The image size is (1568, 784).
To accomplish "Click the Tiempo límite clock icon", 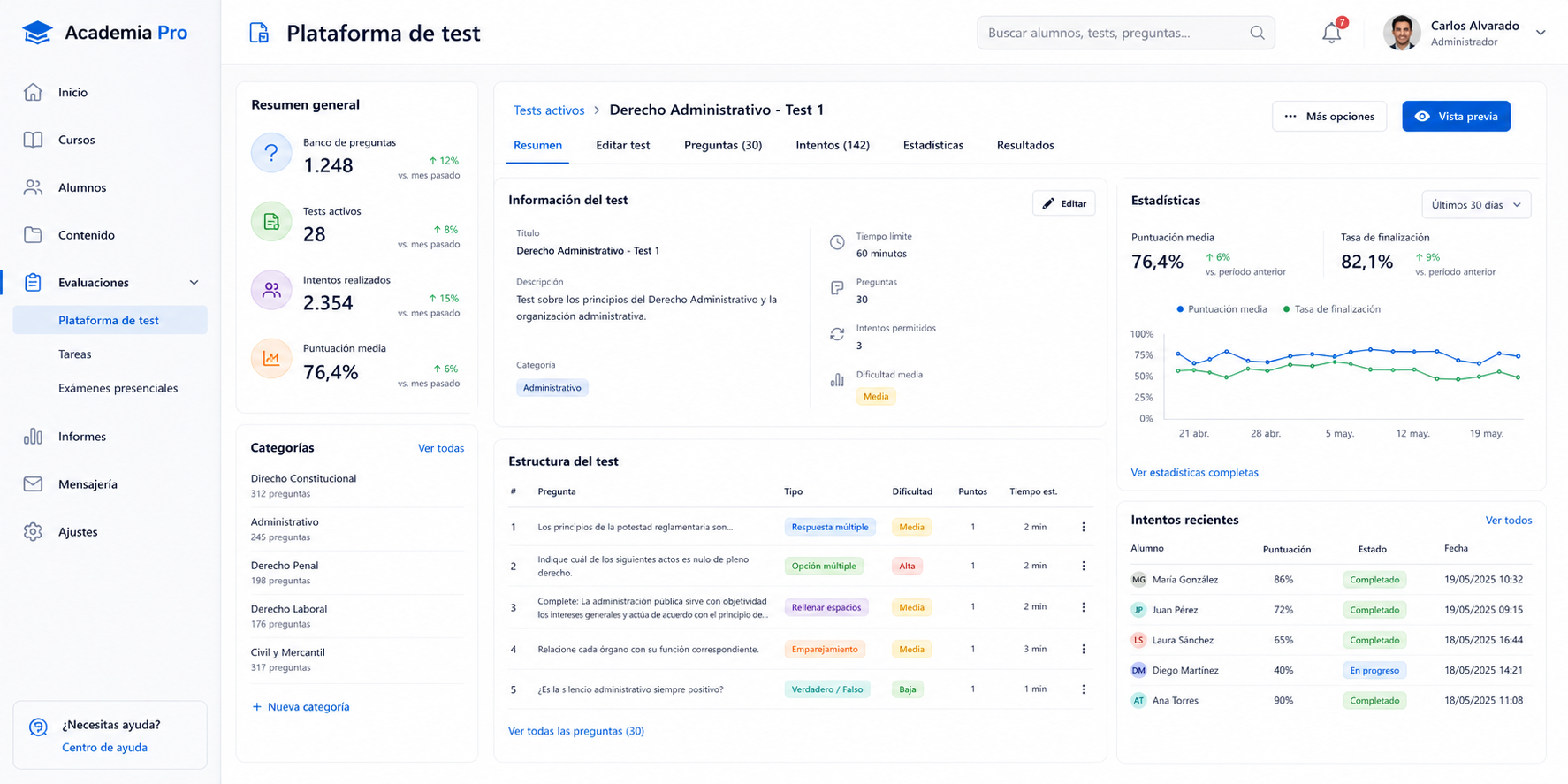I will click(837, 242).
